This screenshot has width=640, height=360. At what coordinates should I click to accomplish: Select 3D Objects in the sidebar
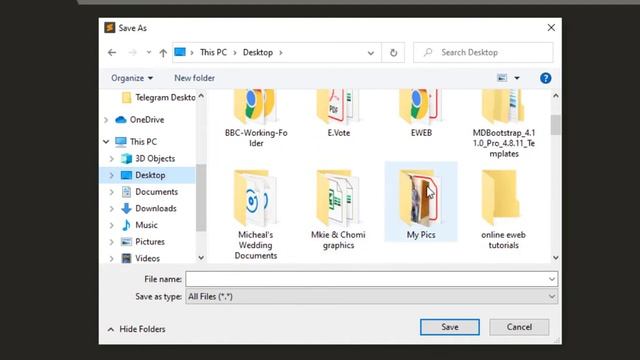[x=148, y=158]
